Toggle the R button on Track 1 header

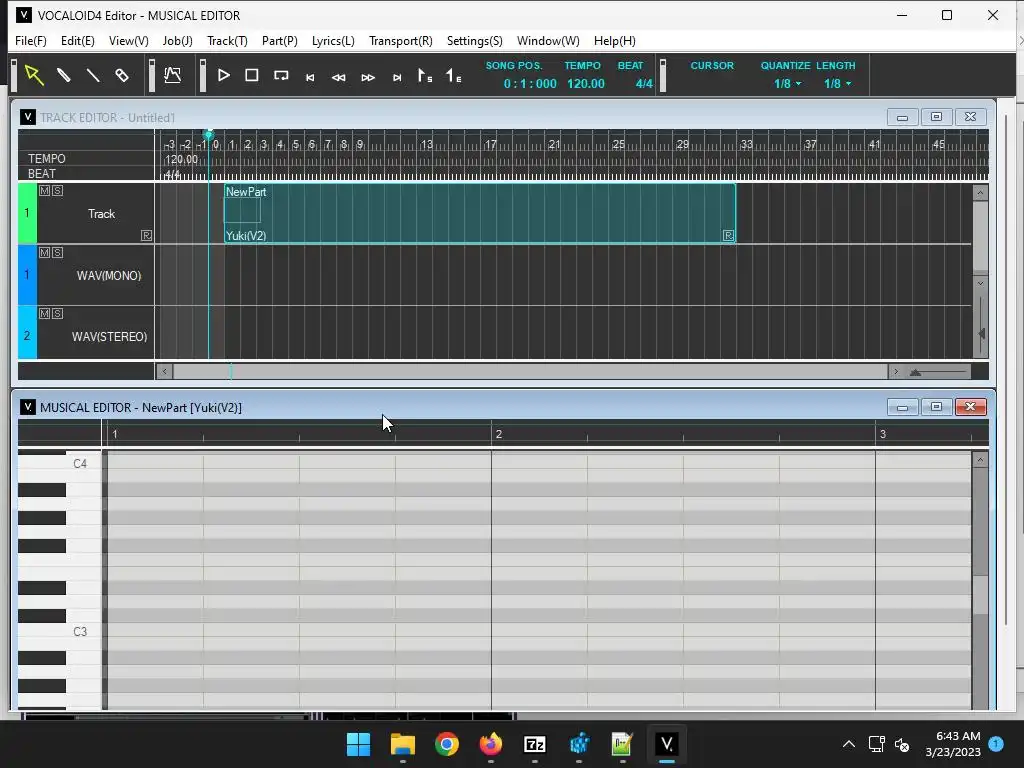coord(146,236)
